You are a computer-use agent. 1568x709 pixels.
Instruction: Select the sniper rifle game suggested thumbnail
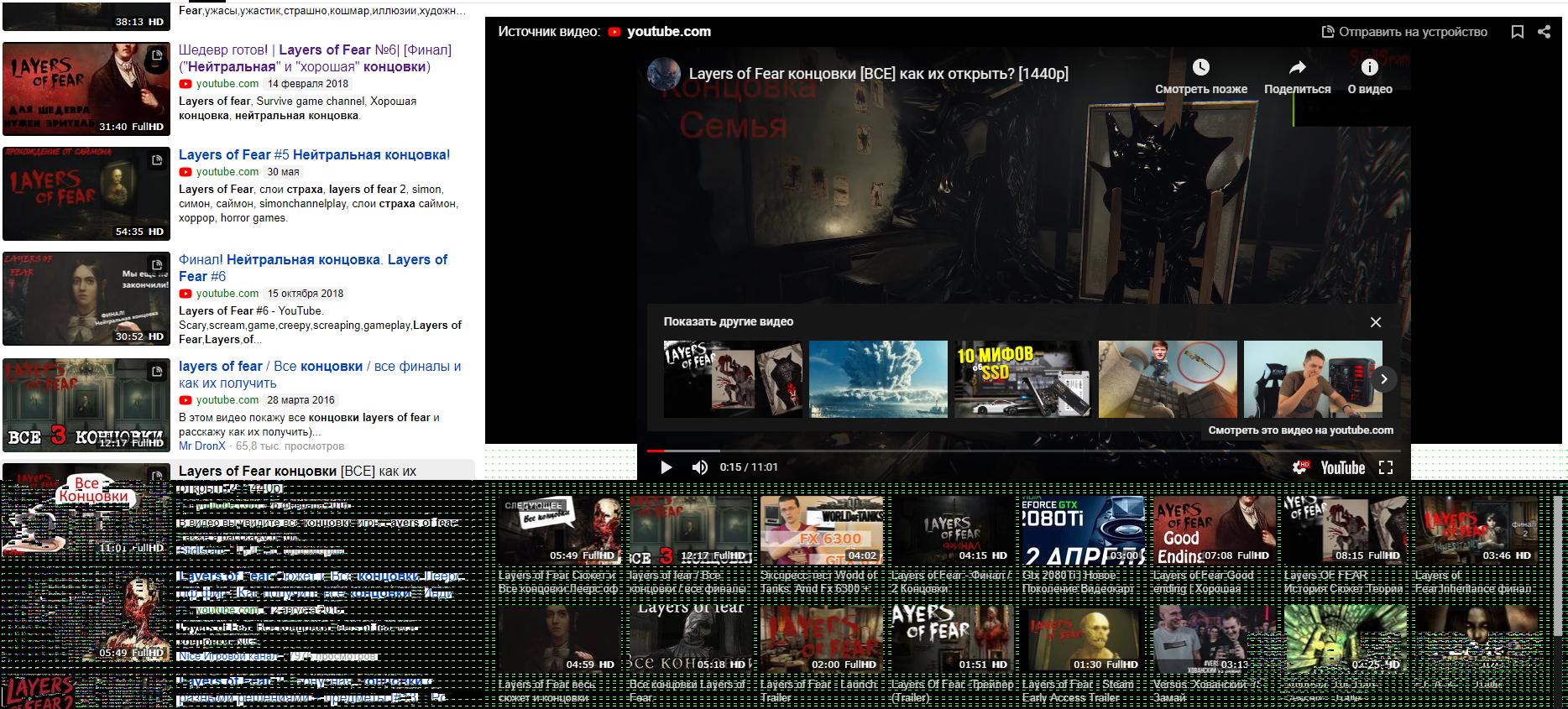coord(1168,379)
